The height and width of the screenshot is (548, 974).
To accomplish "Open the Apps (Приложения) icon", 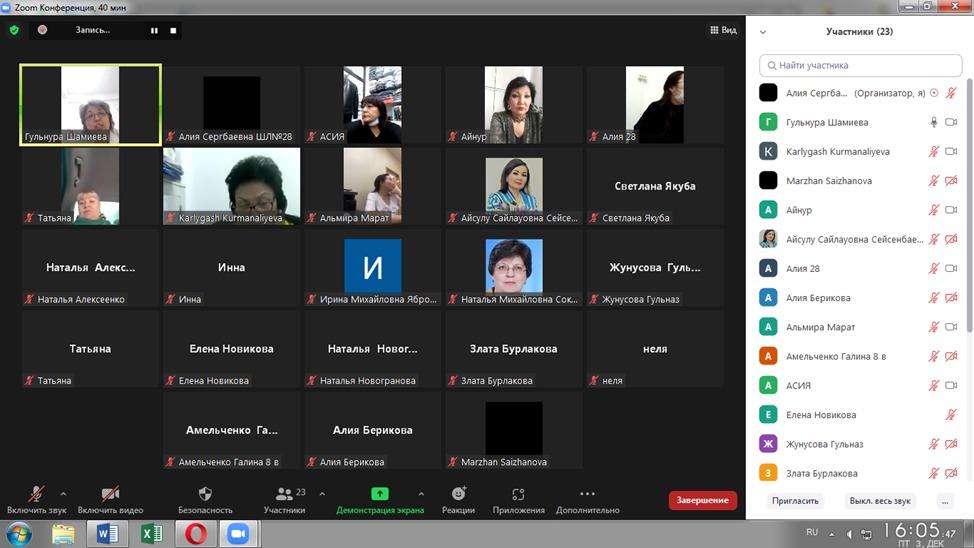I will 518,499.
